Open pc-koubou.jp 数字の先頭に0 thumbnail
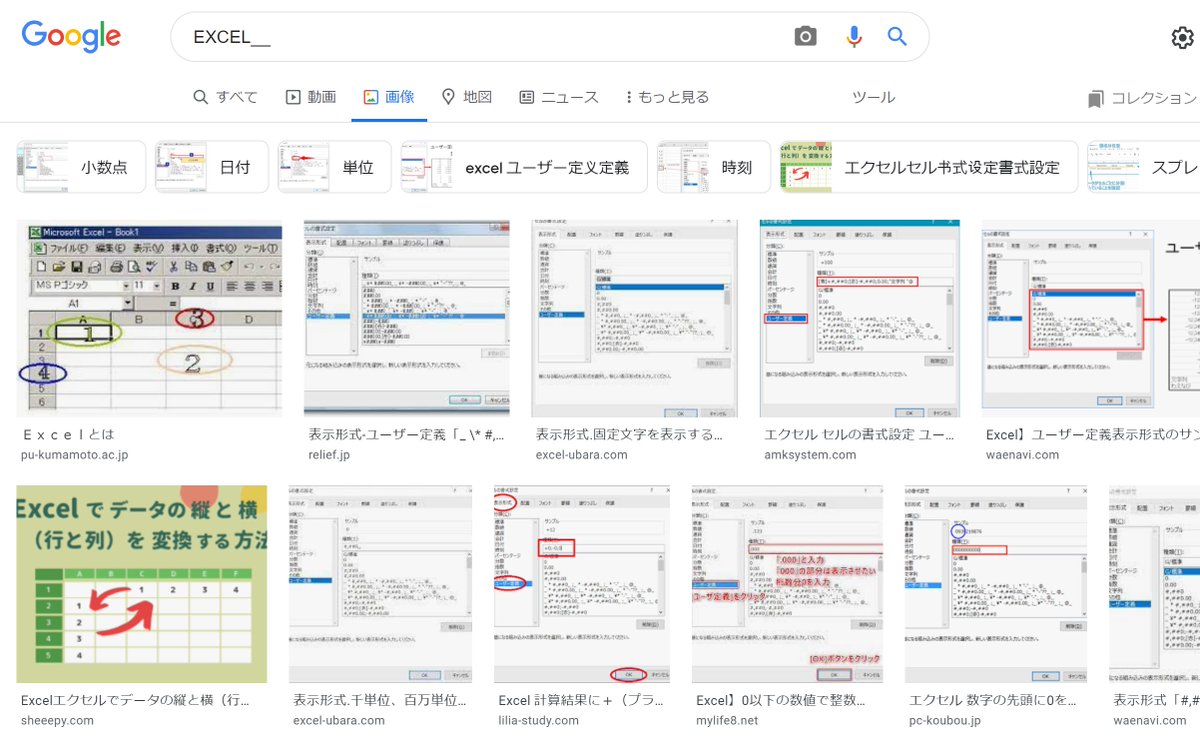1200x737 pixels. (996, 585)
